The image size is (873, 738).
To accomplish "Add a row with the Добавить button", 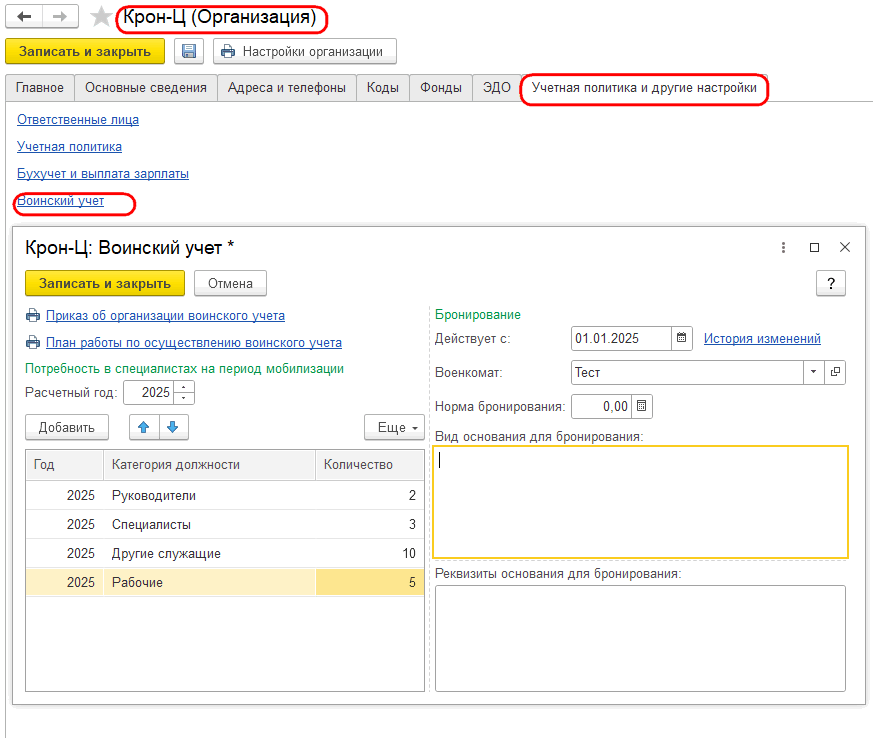I will click(x=67, y=427).
